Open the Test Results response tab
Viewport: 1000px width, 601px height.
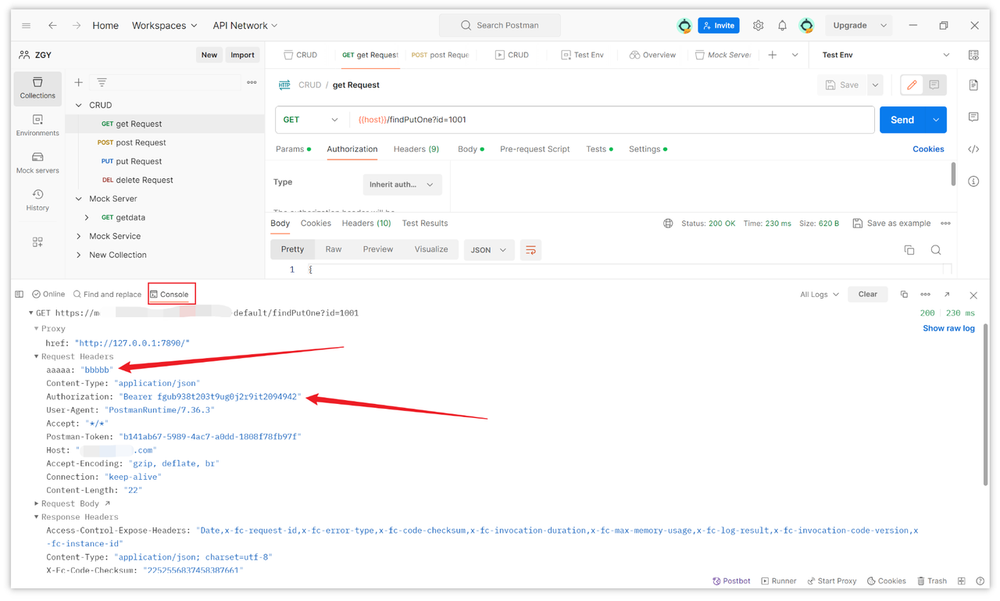(x=425, y=223)
